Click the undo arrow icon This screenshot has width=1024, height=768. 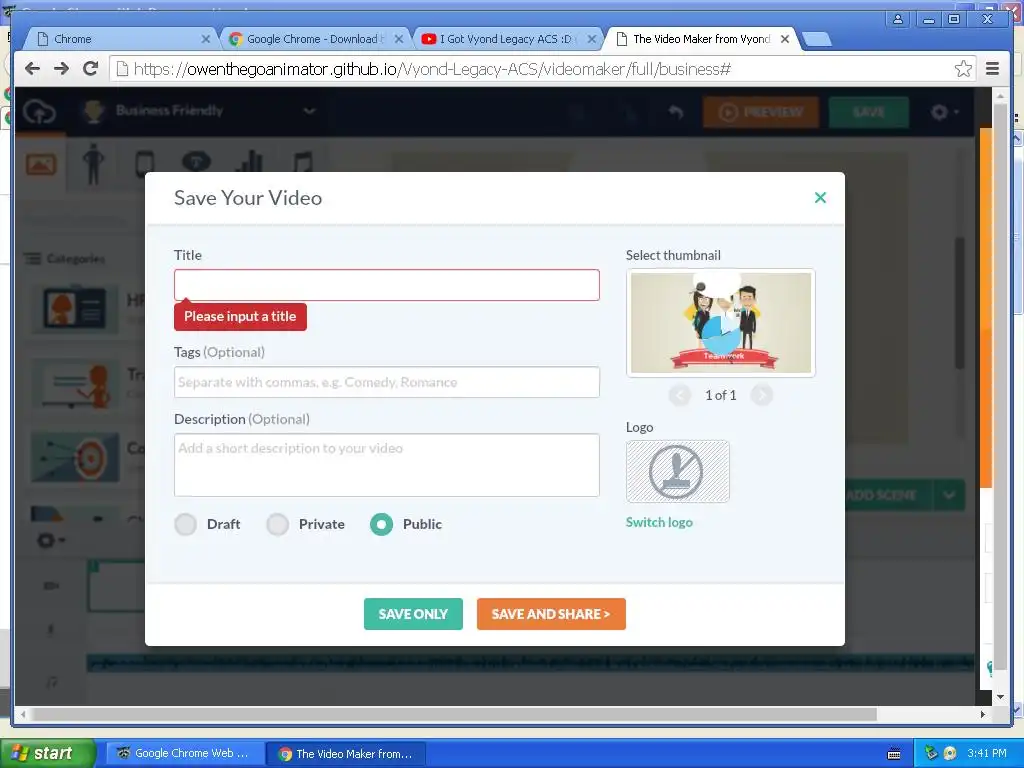pyautogui.click(x=676, y=112)
